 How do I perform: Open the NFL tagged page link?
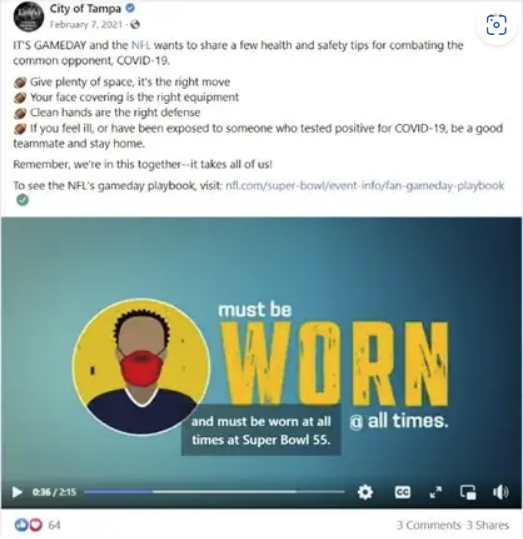[141, 45]
